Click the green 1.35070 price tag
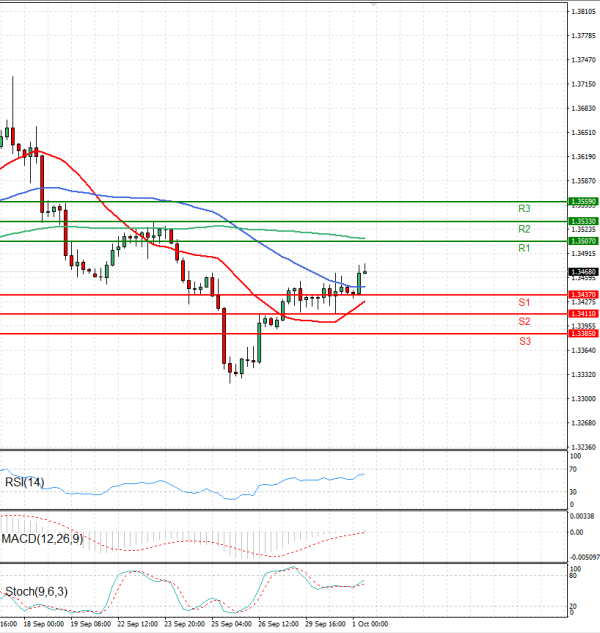Image resolution: width=600 pixels, height=633 pixels. [583, 241]
